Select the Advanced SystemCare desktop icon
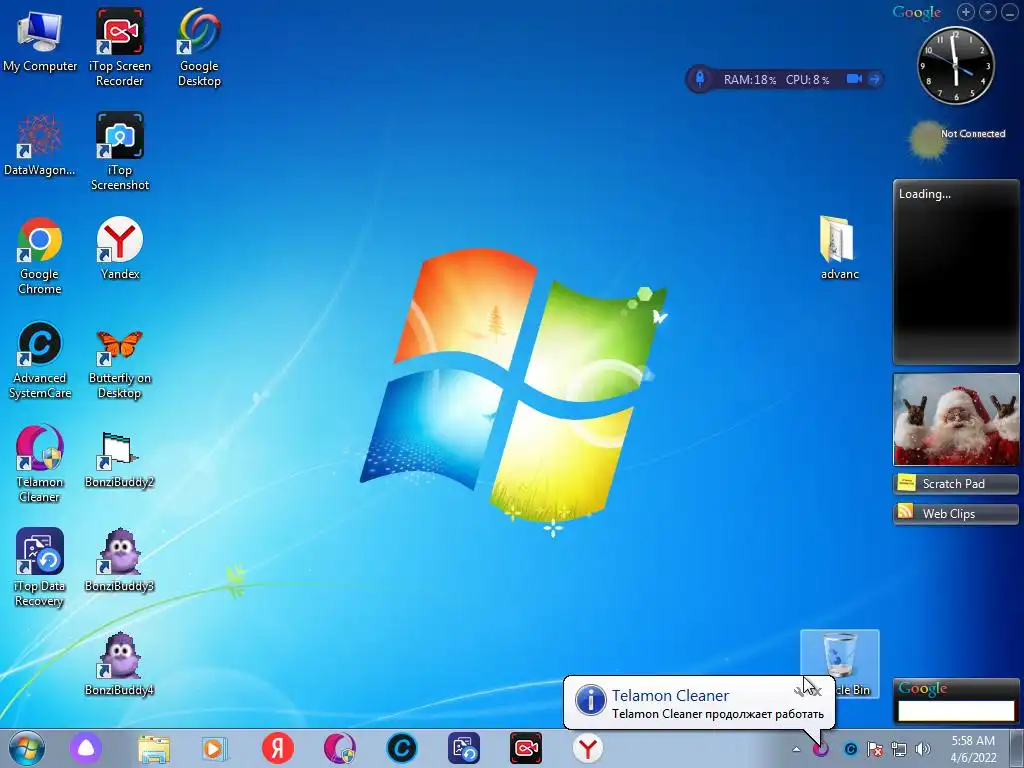The image size is (1024, 768). pyautogui.click(x=40, y=360)
